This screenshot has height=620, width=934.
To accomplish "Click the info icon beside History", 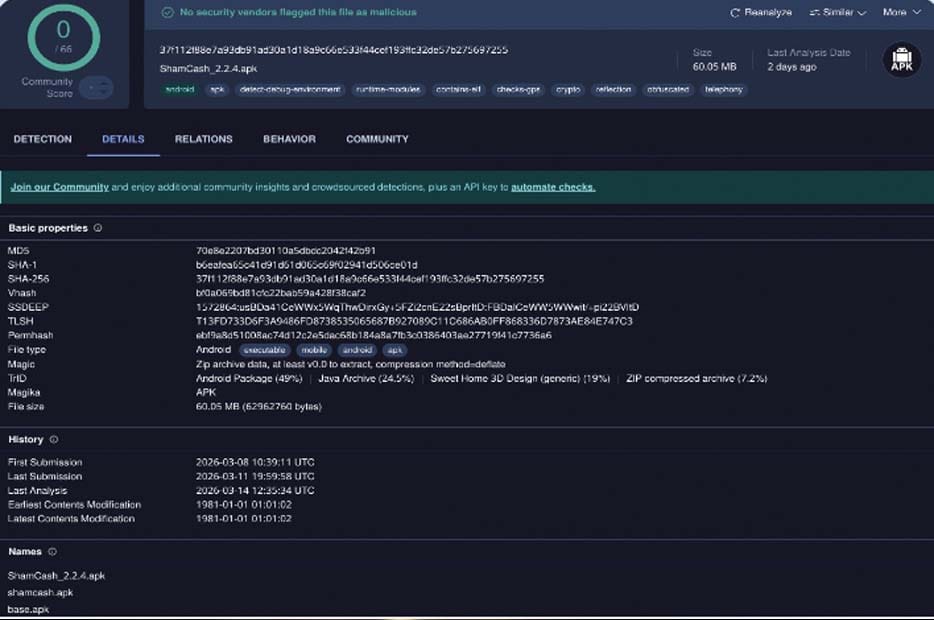I will (x=54, y=439).
